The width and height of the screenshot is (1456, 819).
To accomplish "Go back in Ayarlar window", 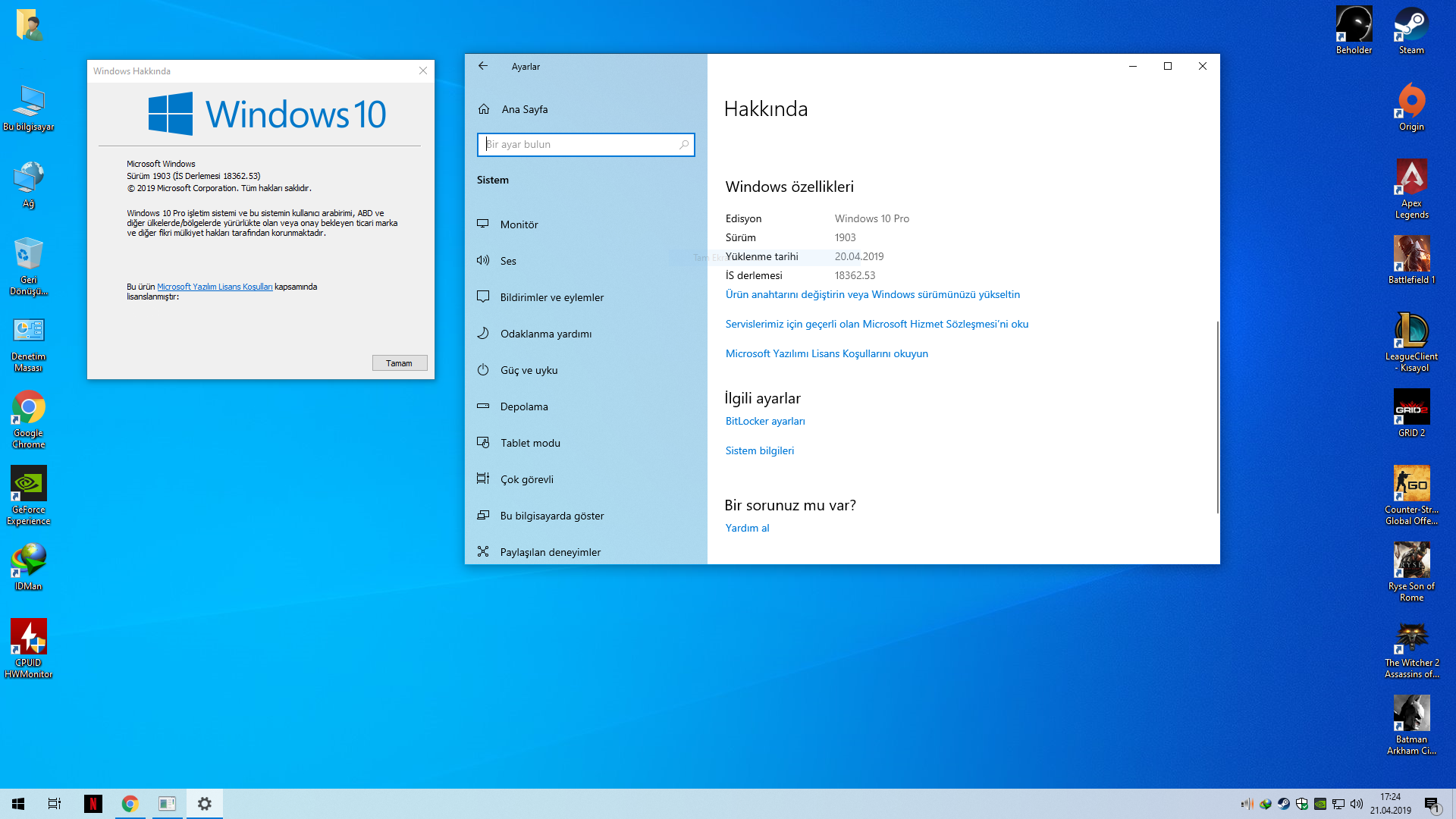I will click(483, 66).
